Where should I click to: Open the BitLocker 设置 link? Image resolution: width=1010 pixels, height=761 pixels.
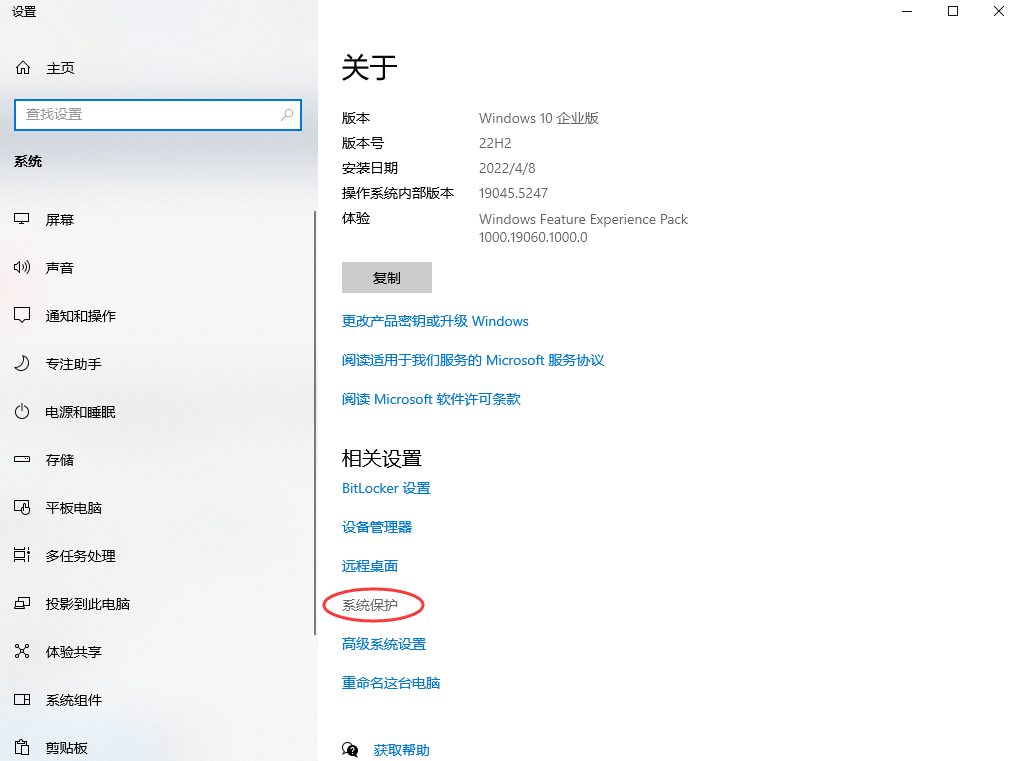(x=386, y=488)
